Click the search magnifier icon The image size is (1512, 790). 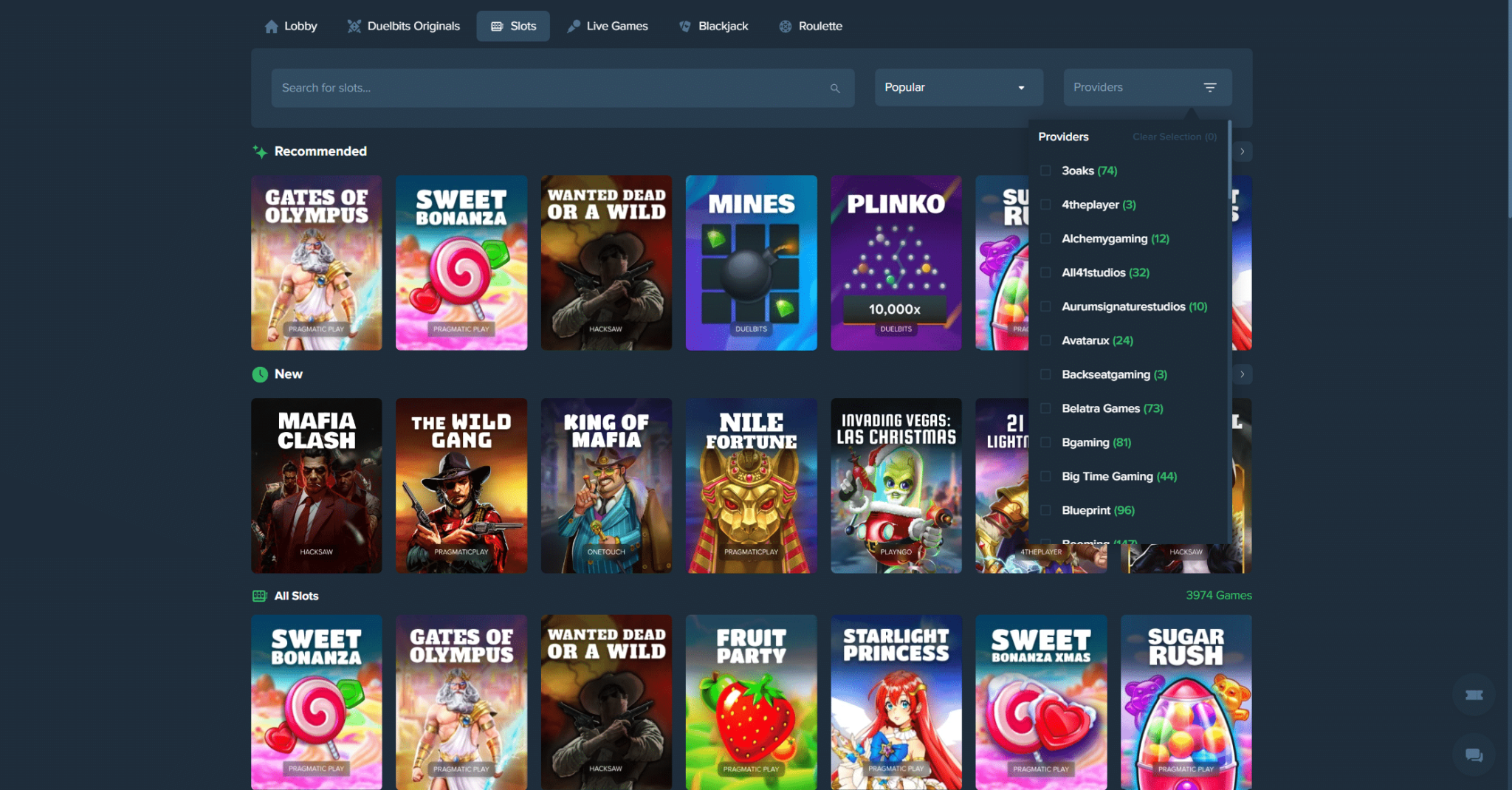point(835,88)
